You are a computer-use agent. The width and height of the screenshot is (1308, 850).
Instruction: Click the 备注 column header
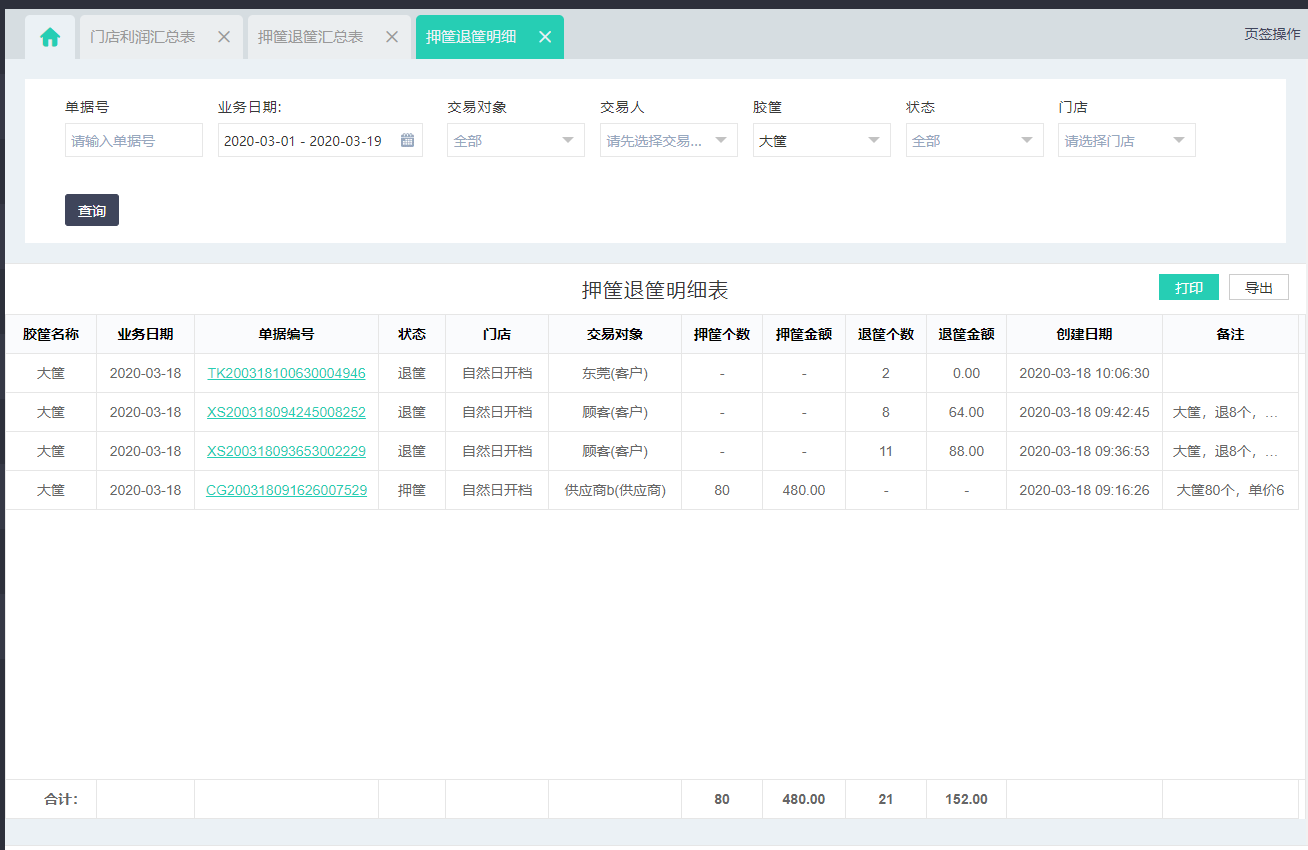click(1231, 334)
